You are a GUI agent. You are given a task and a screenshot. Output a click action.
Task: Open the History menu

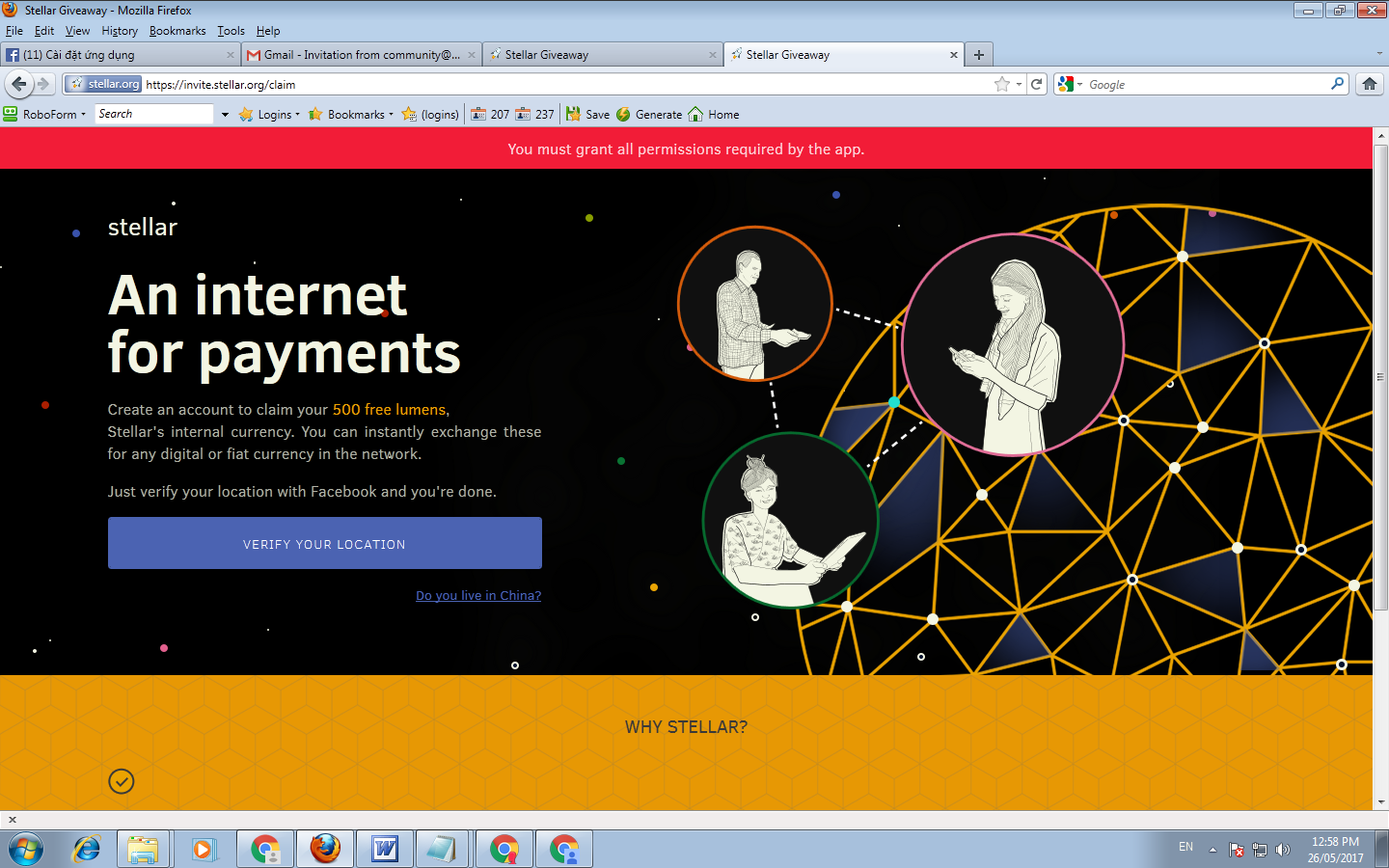tap(120, 31)
